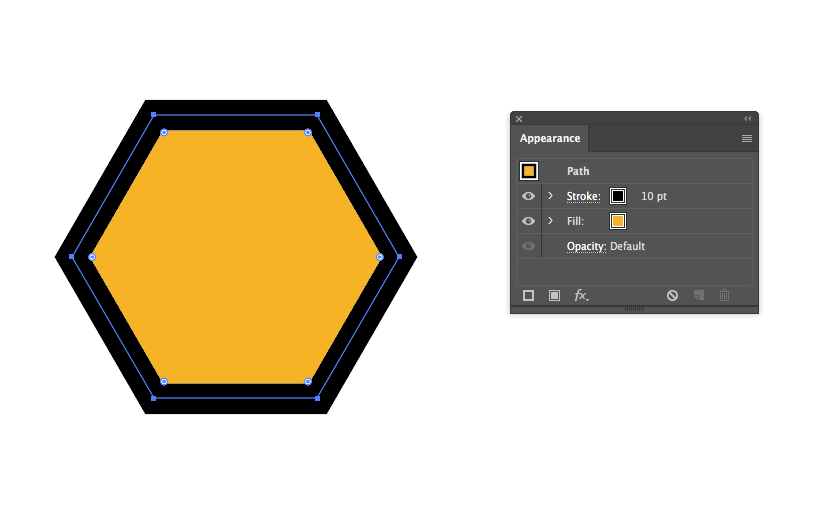The height and width of the screenshot is (523, 825).
Task: Select the Path thumbnail swatch
Action: click(529, 171)
